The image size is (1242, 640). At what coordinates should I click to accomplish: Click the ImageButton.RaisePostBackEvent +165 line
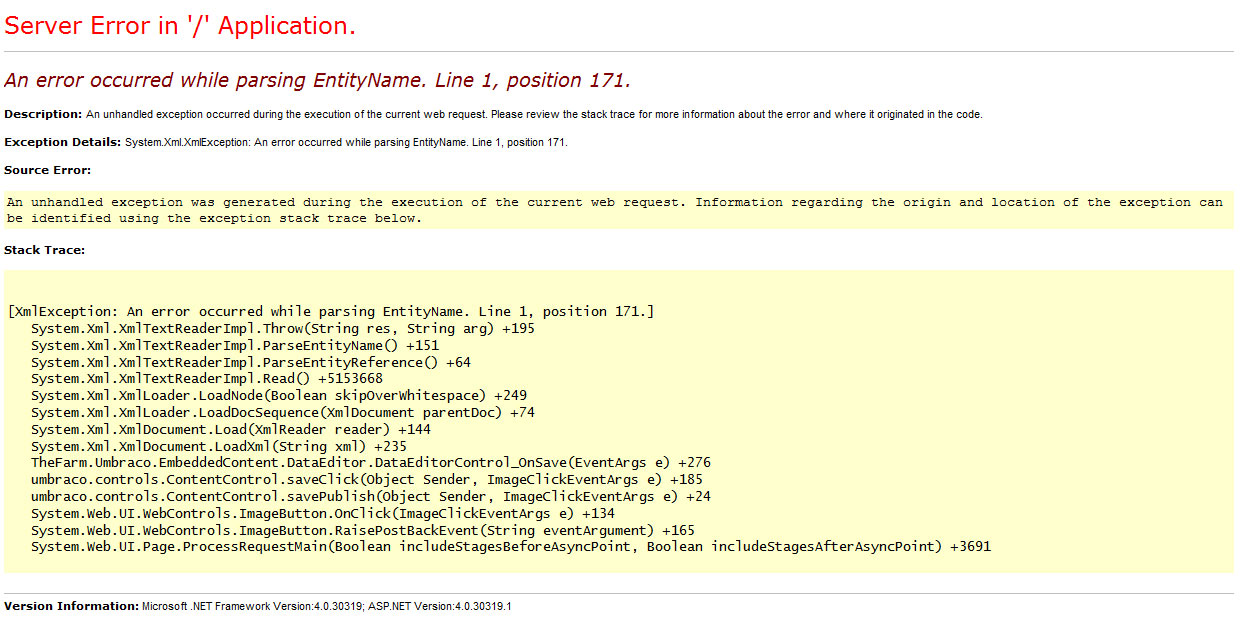362,530
